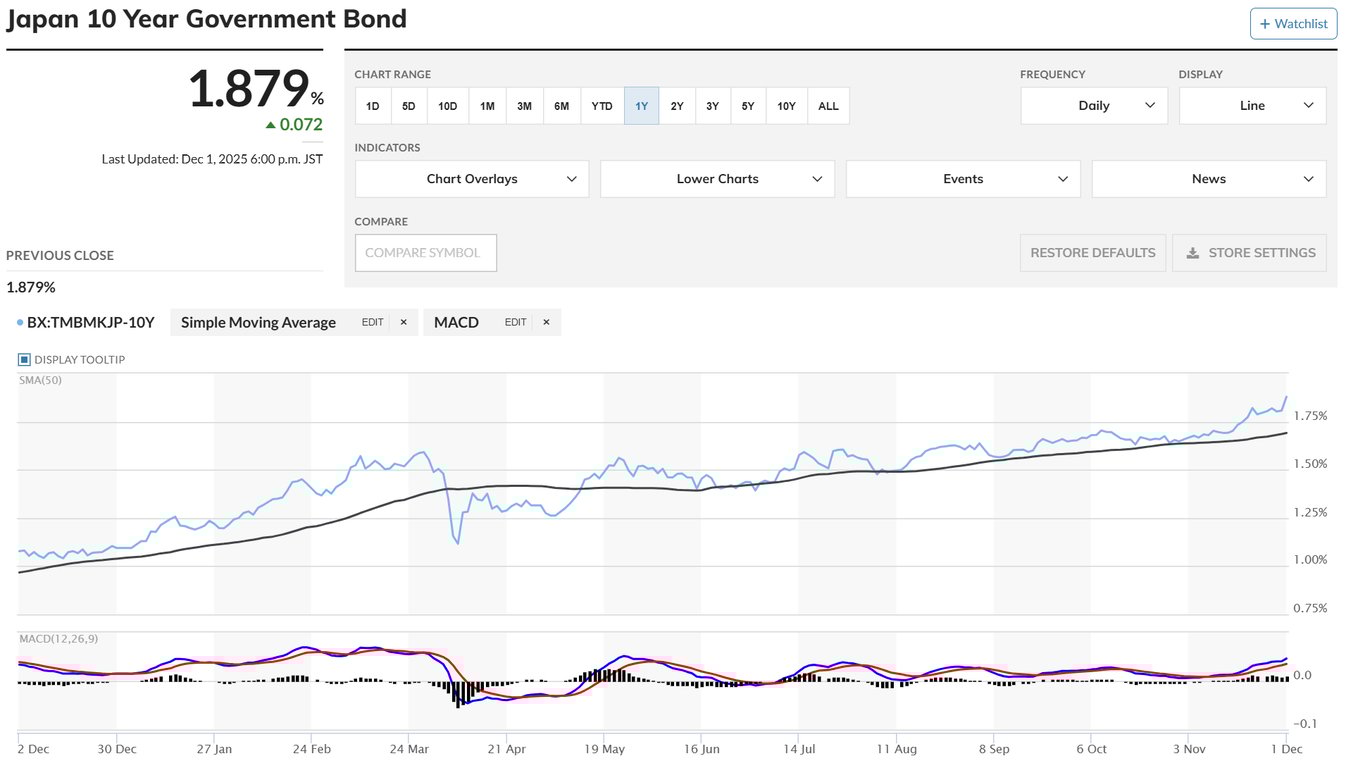Viewport: 1346px width, 768px height.
Task: Open the Events dropdown
Action: coord(962,178)
